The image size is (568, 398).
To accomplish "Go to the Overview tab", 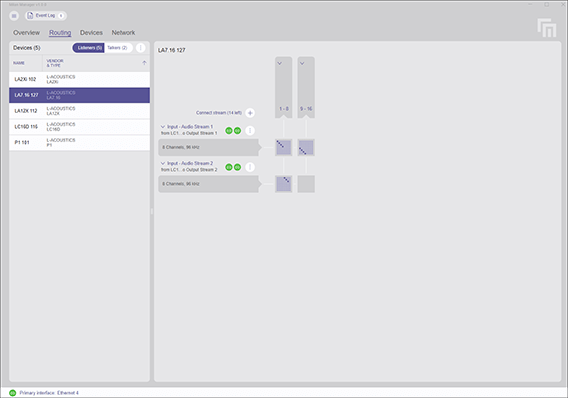I will [26, 33].
